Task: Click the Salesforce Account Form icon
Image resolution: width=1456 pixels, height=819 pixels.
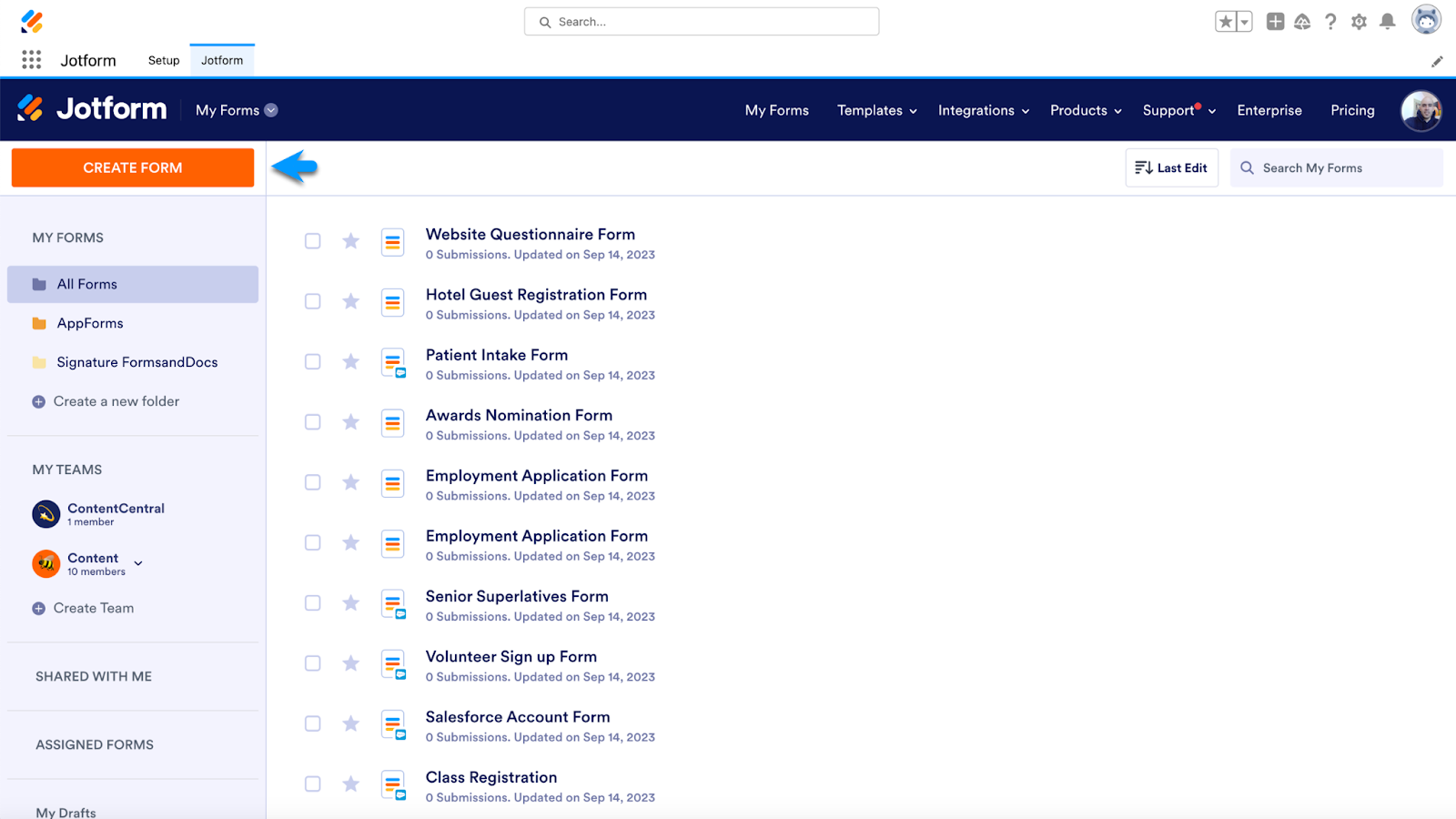Action: 393,725
